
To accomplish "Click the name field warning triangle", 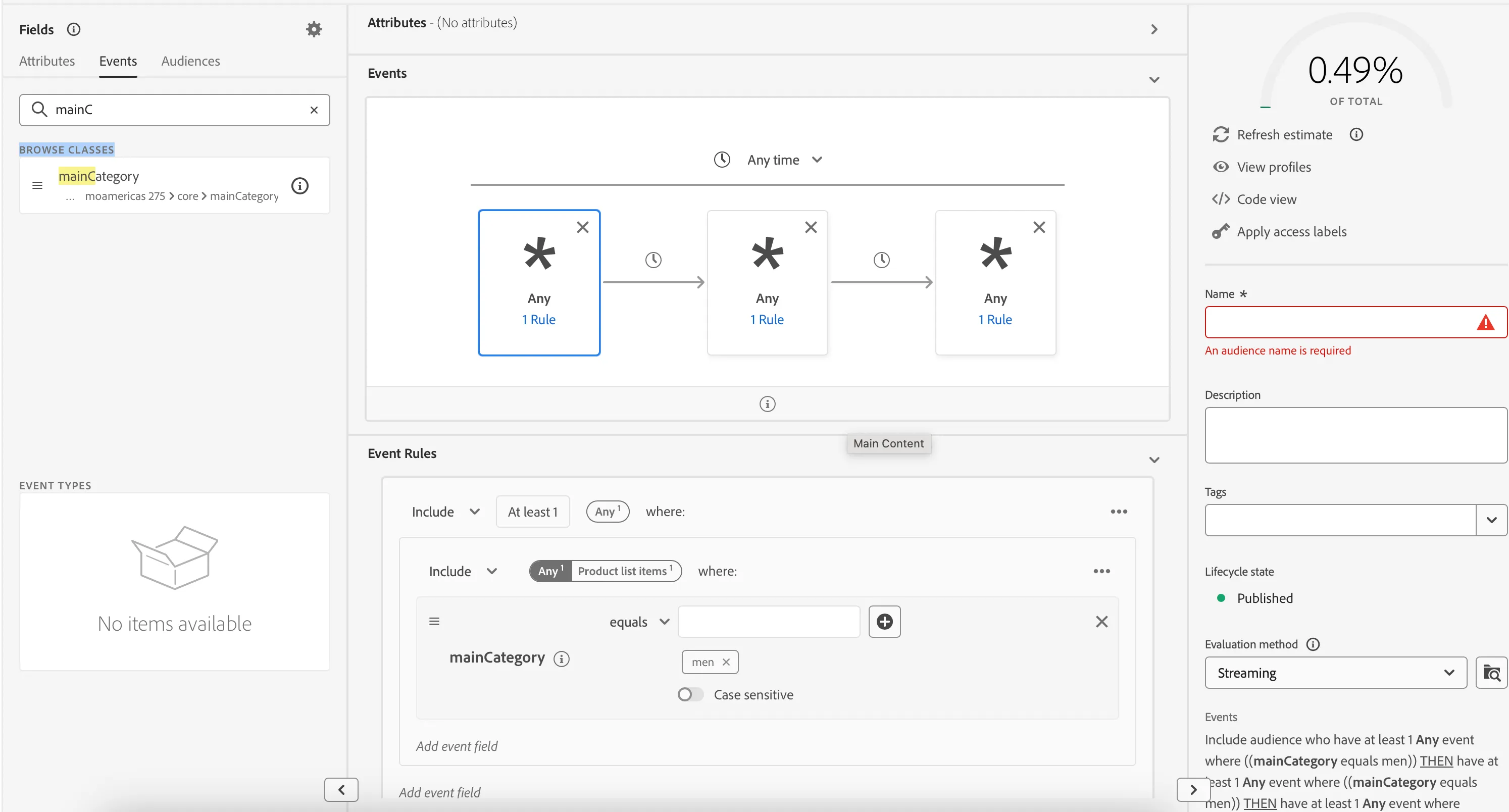I will tap(1486, 322).
